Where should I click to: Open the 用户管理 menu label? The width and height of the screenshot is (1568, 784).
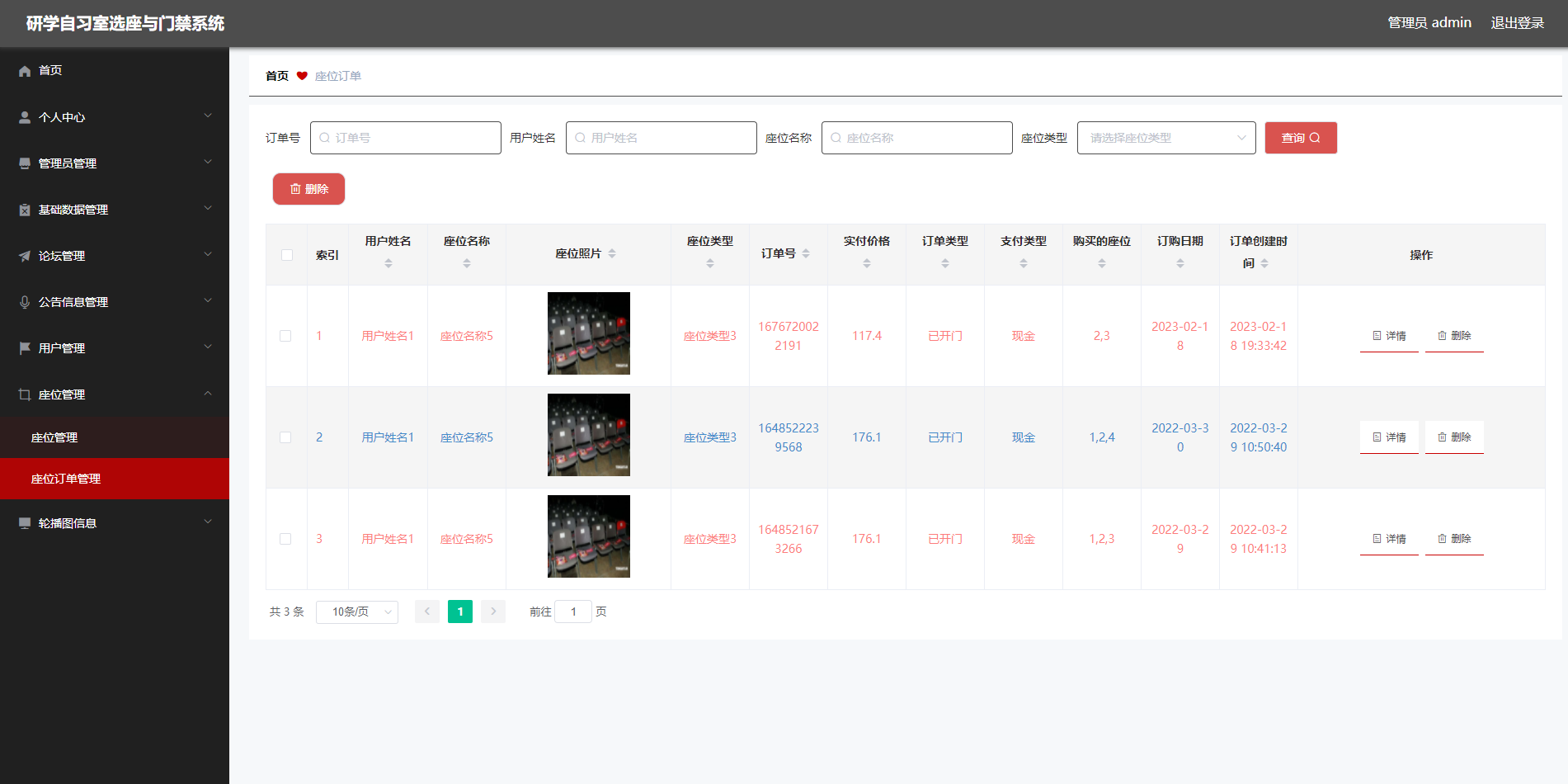click(x=62, y=348)
